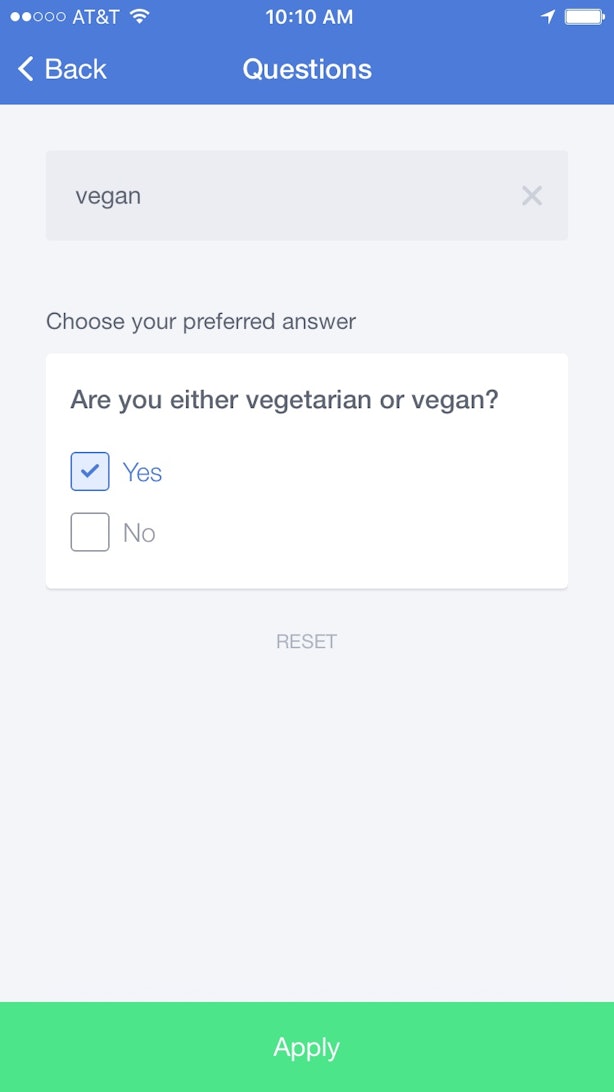614x1092 pixels.
Task: Tap the cellular signal strength dots
Action: click(x=38, y=17)
